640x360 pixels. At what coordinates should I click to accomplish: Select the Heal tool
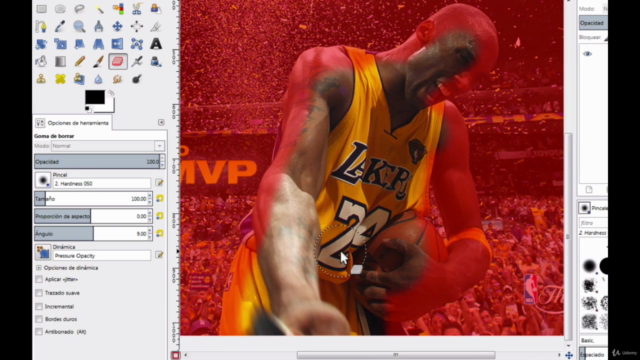click(60, 79)
